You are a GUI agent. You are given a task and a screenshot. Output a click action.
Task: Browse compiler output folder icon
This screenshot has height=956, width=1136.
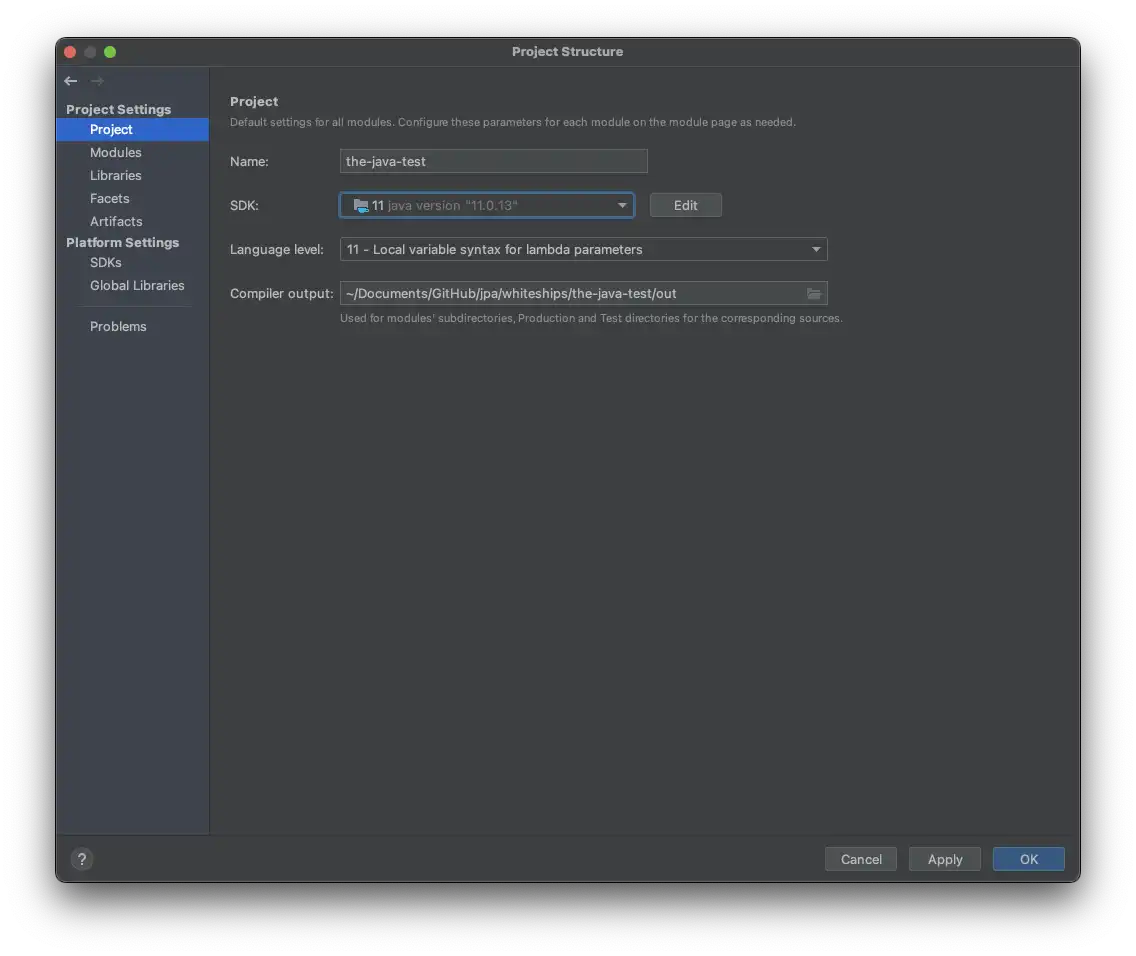[x=814, y=293]
